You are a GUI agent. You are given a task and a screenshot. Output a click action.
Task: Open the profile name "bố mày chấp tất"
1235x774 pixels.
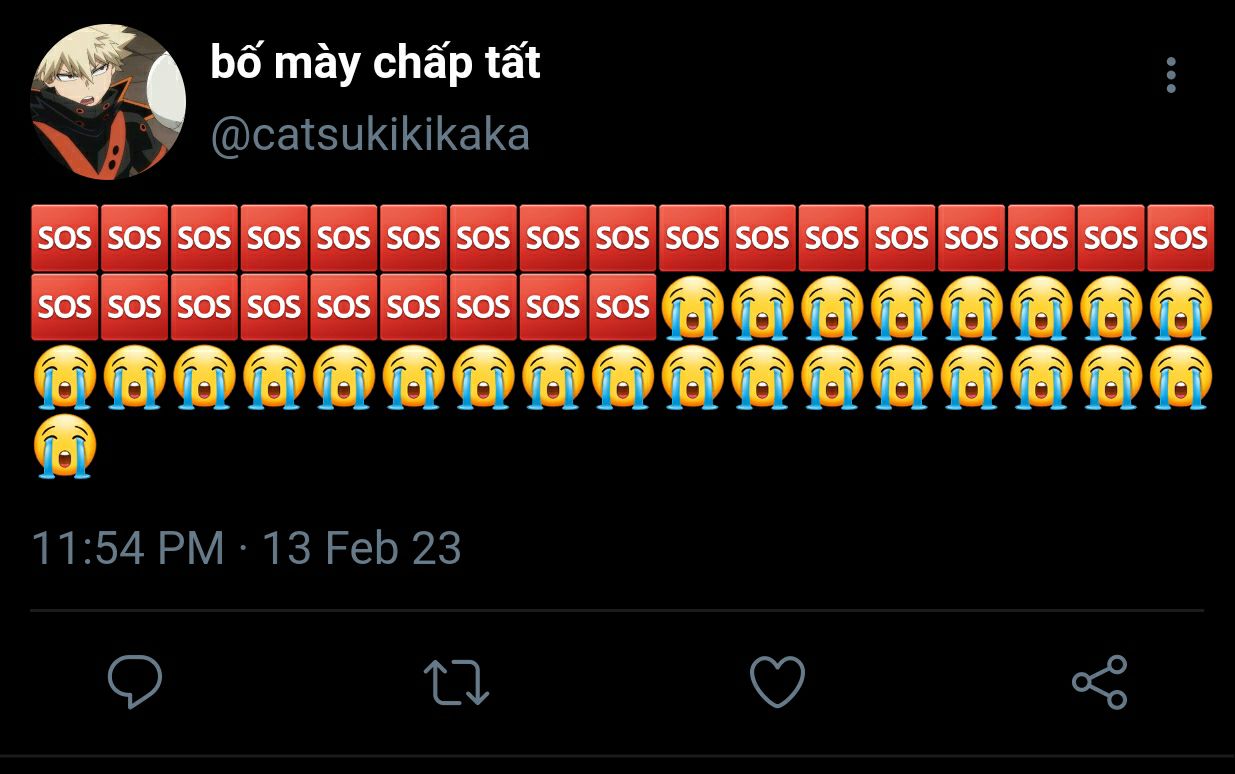coord(375,64)
